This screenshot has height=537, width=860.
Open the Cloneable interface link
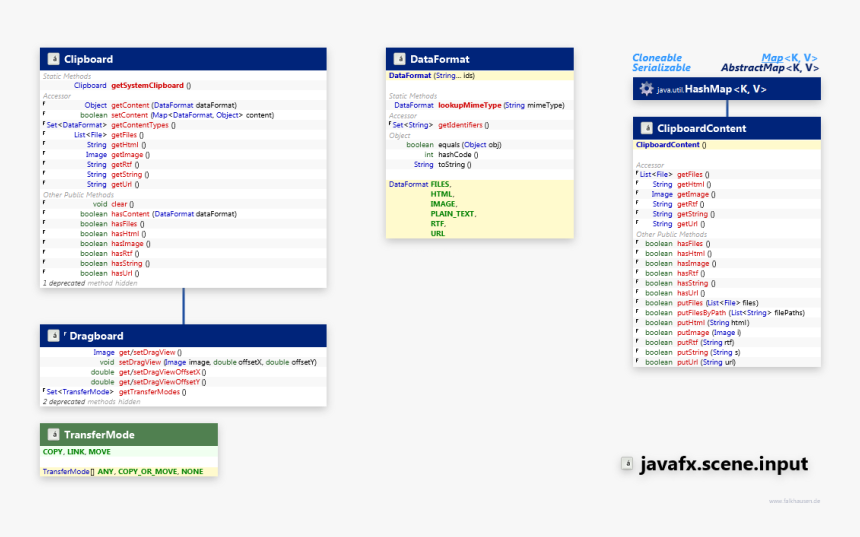coord(657,58)
